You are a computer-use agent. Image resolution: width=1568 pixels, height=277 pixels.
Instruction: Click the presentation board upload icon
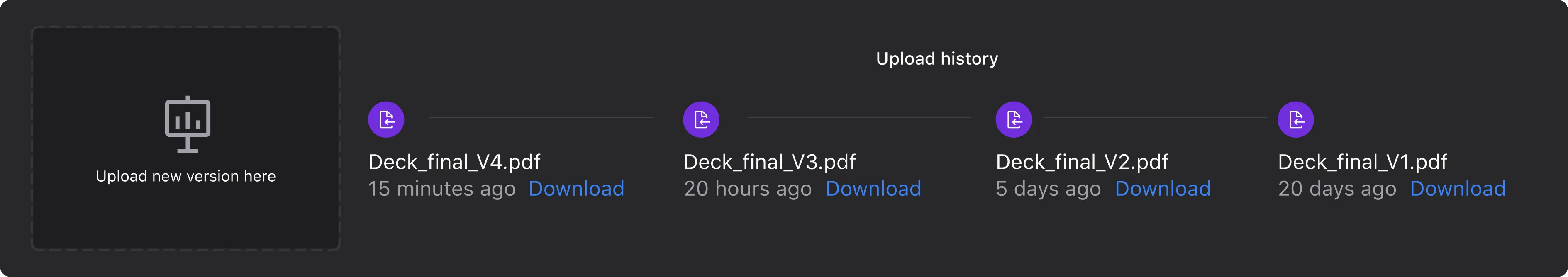[x=188, y=124]
